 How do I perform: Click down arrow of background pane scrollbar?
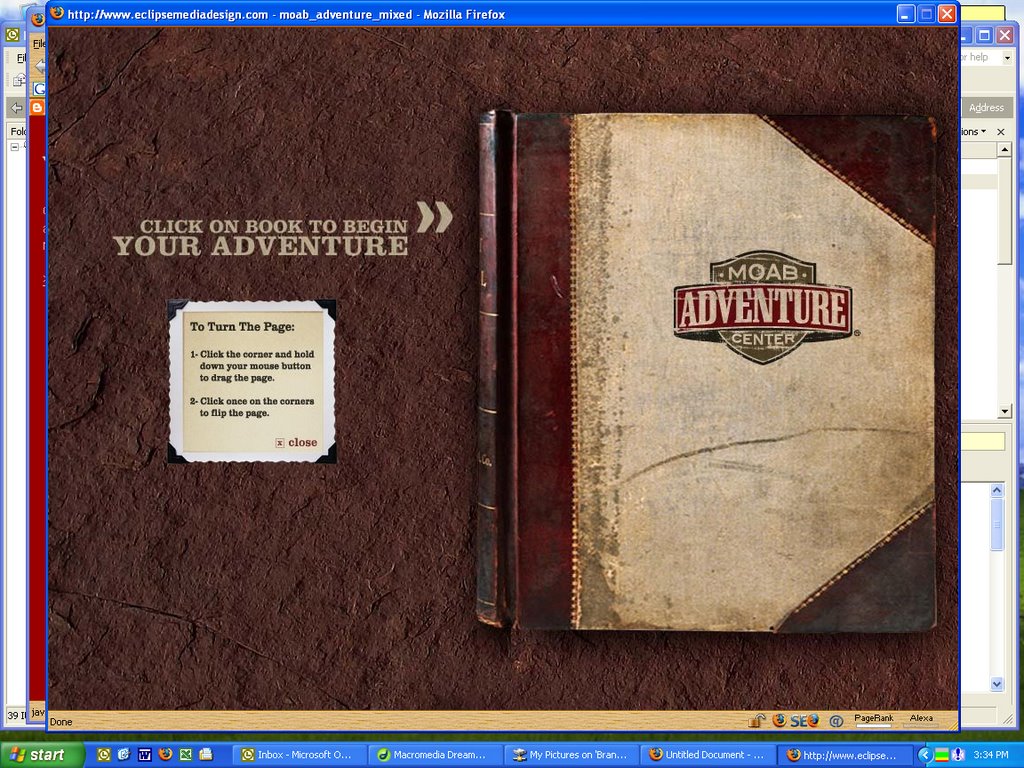click(x=1004, y=411)
